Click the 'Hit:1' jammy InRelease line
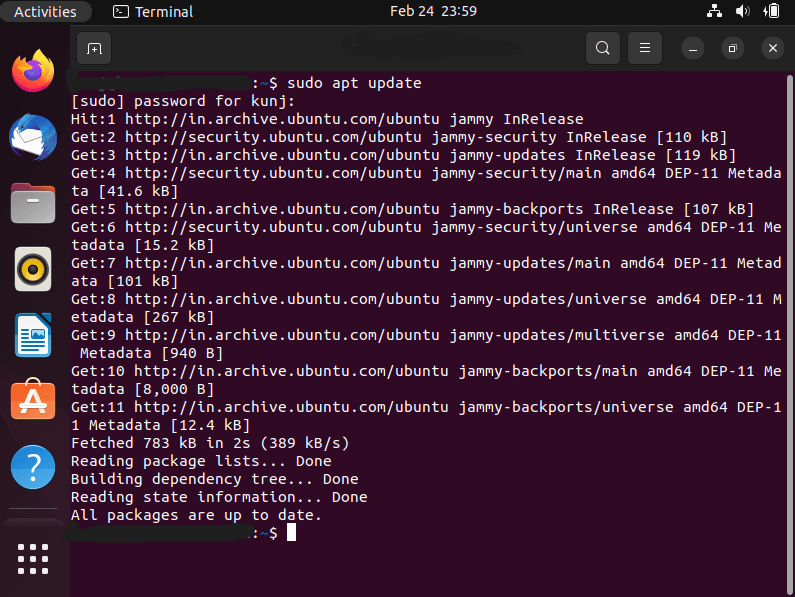 pyautogui.click(x=327, y=119)
